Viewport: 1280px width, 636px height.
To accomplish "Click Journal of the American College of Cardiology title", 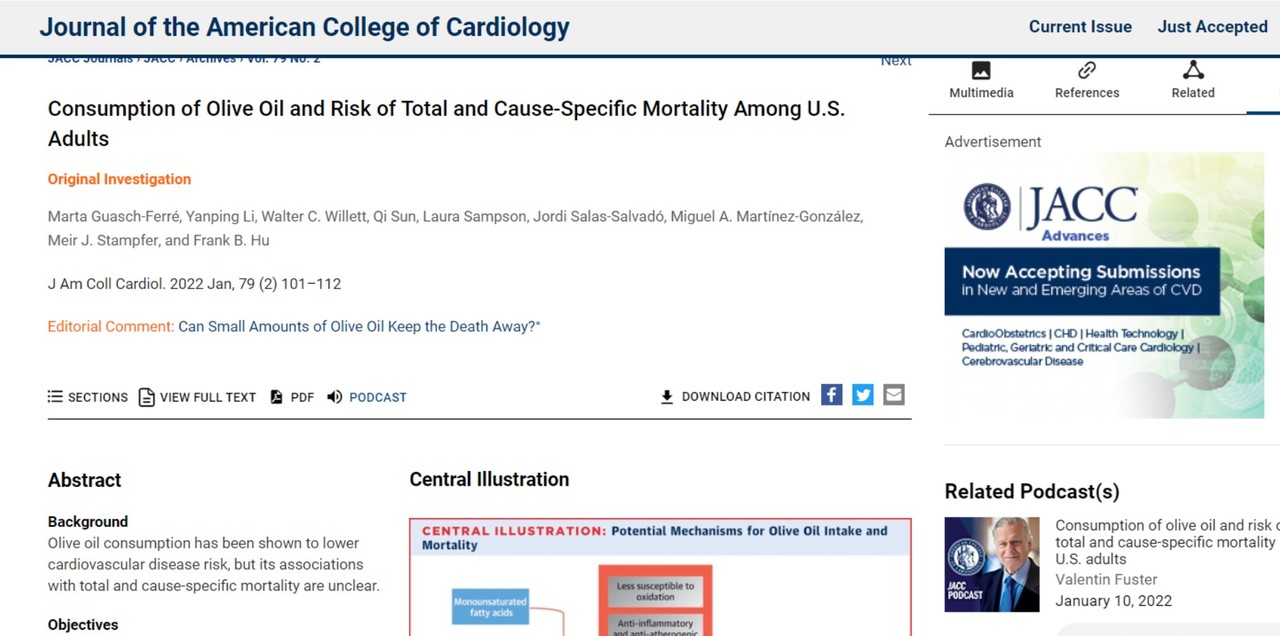I will click(x=304, y=27).
